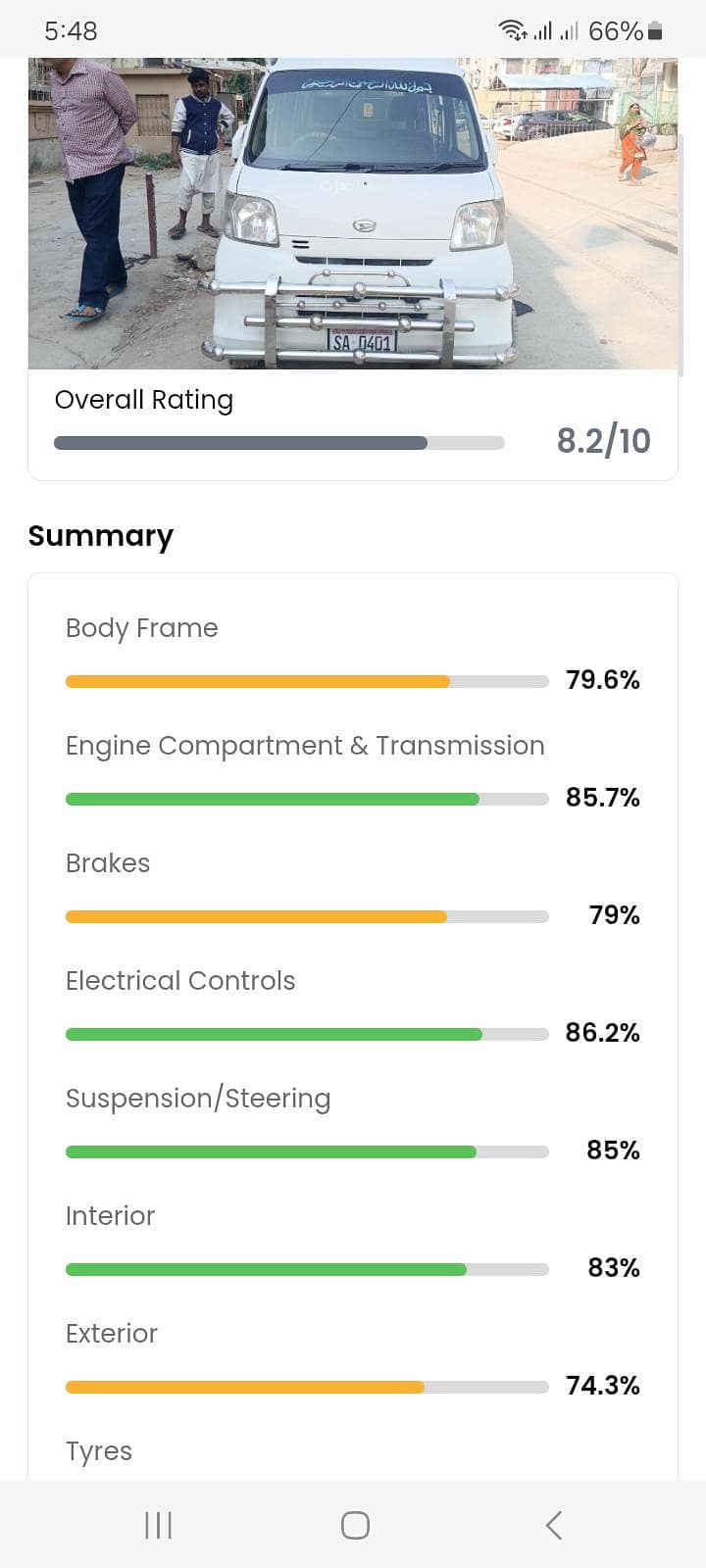
Task: Tap the Suspension/Steering green bar
Action: 306,1151
